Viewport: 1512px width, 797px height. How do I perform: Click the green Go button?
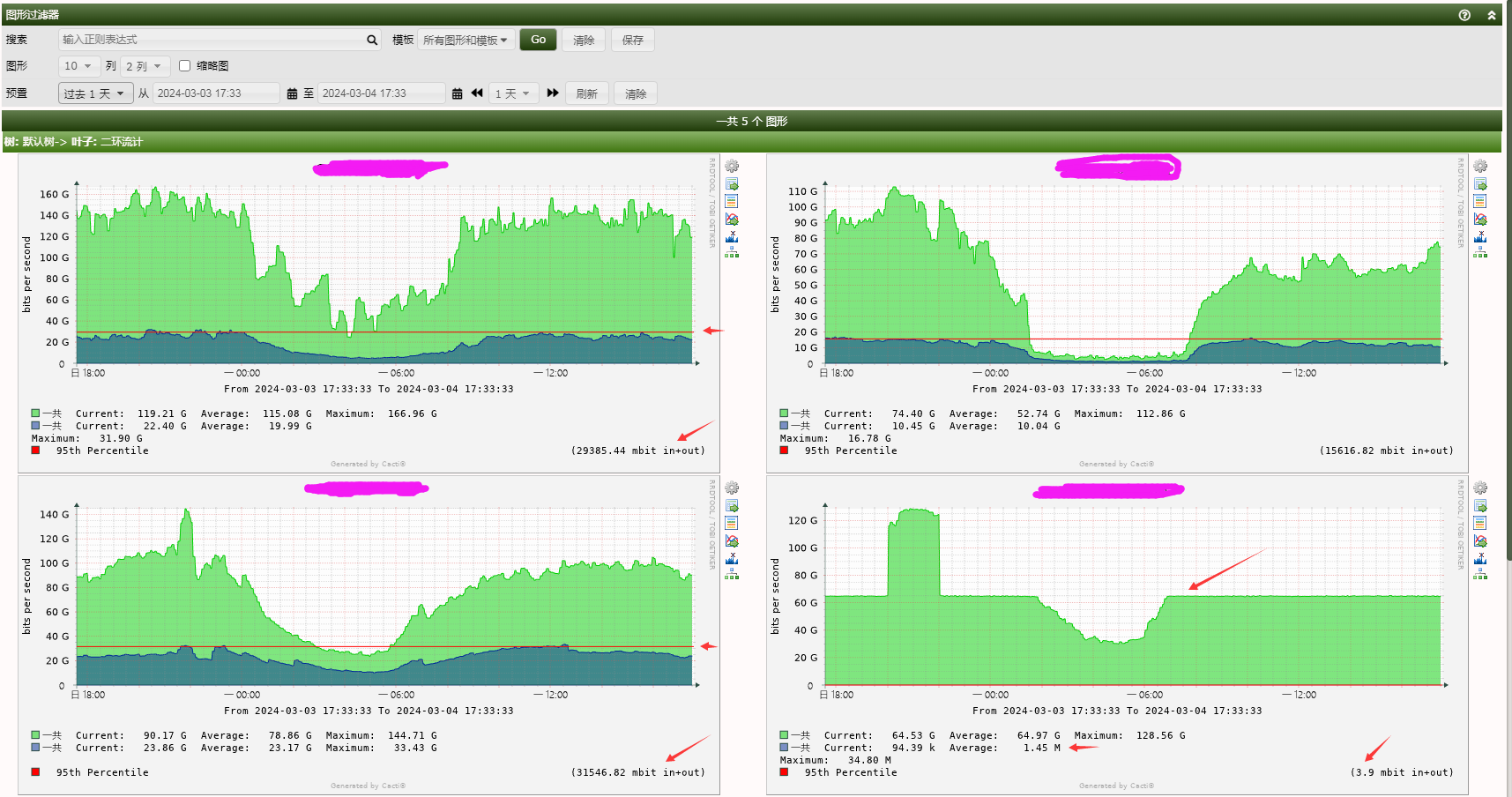click(538, 40)
